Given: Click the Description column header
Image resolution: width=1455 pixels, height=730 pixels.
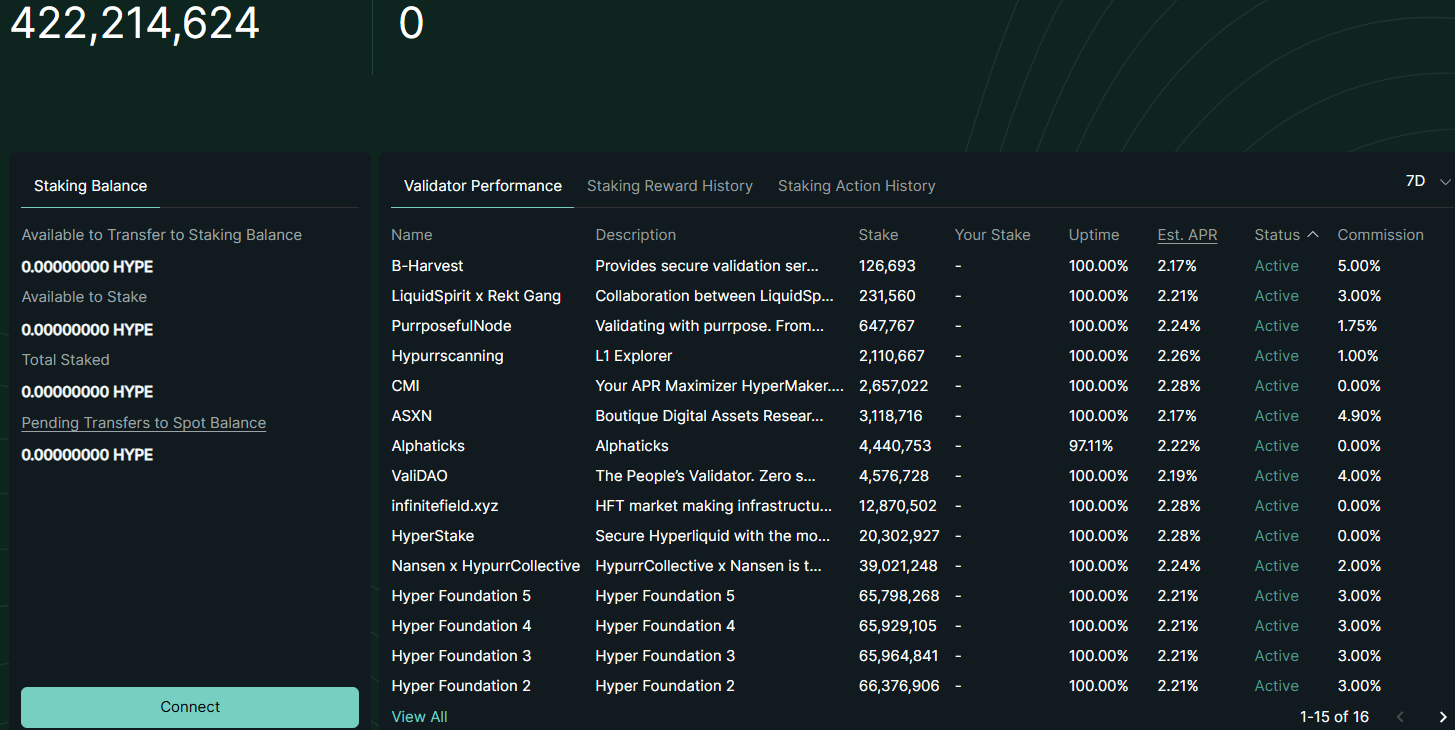Looking at the screenshot, I should pos(636,235).
